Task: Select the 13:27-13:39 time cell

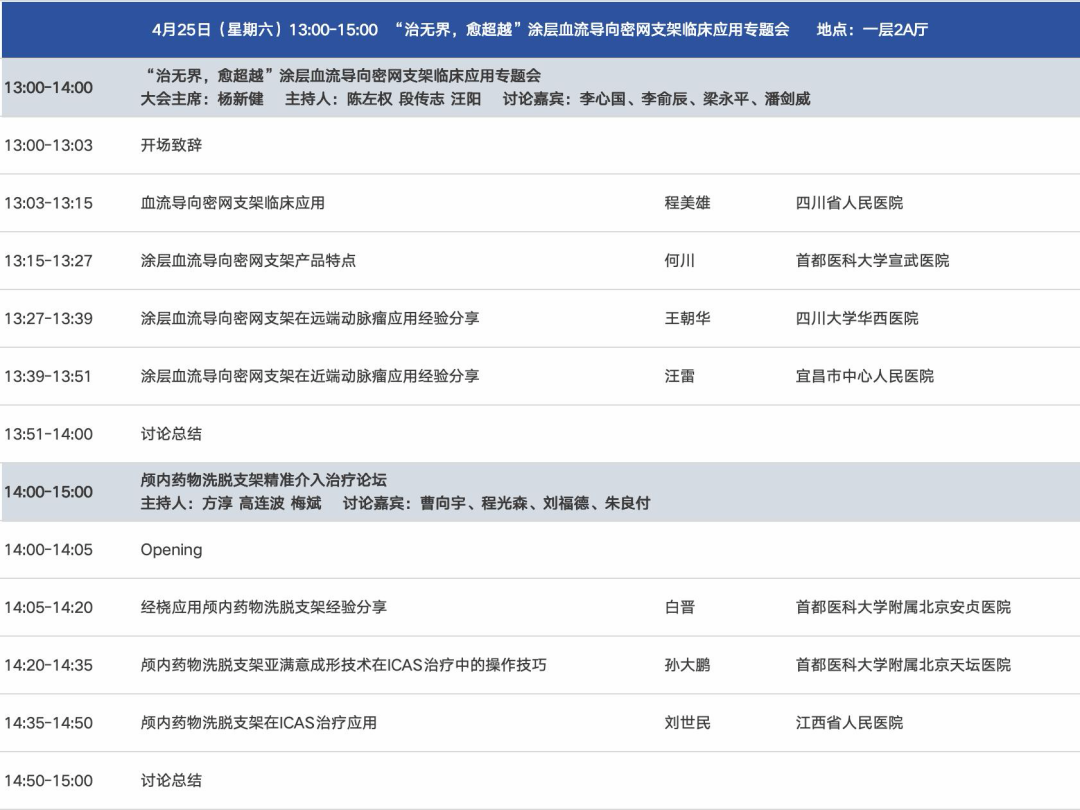Action: [x=48, y=319]
